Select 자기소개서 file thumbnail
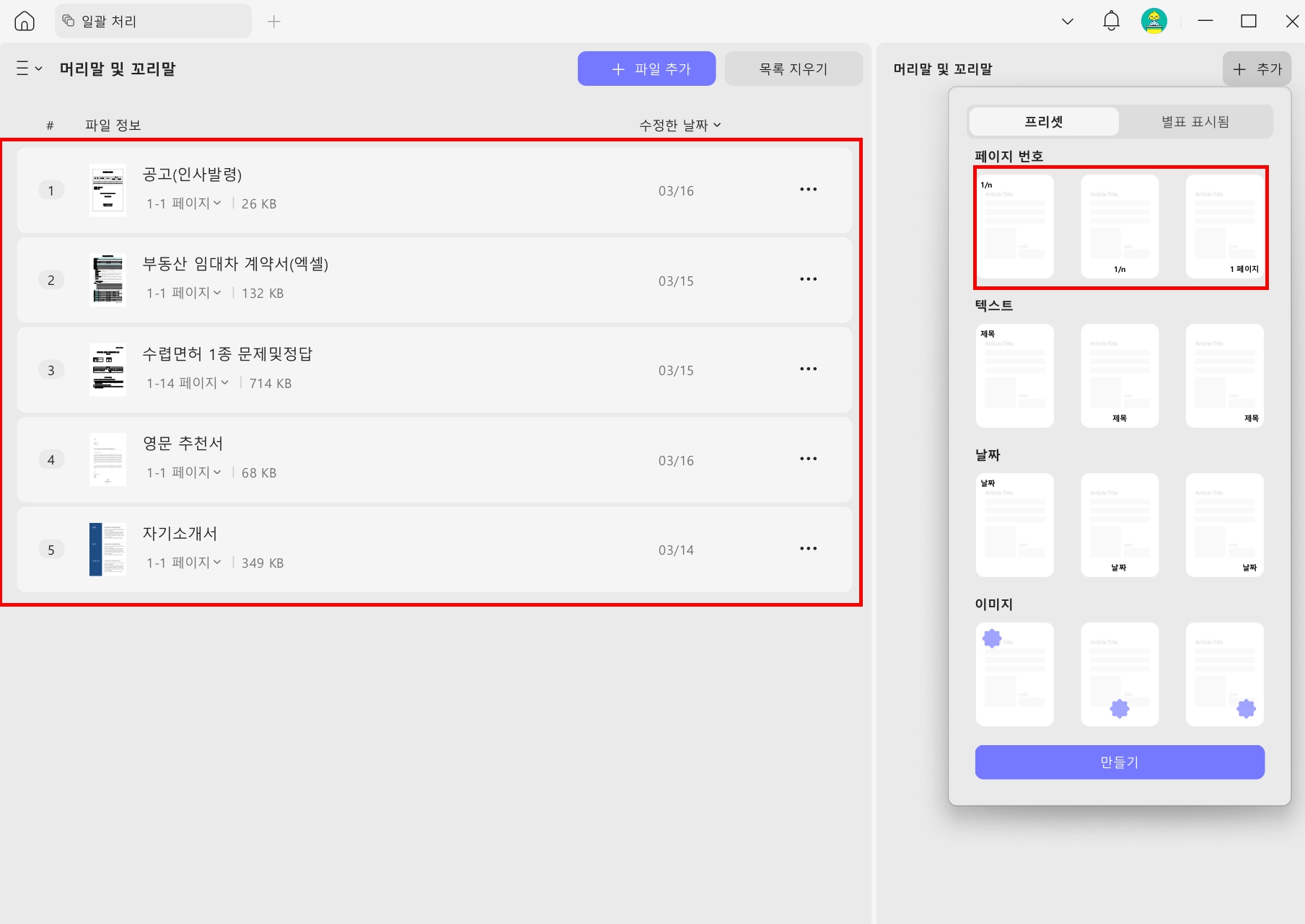1305x924 pixels. click(107, 549)
